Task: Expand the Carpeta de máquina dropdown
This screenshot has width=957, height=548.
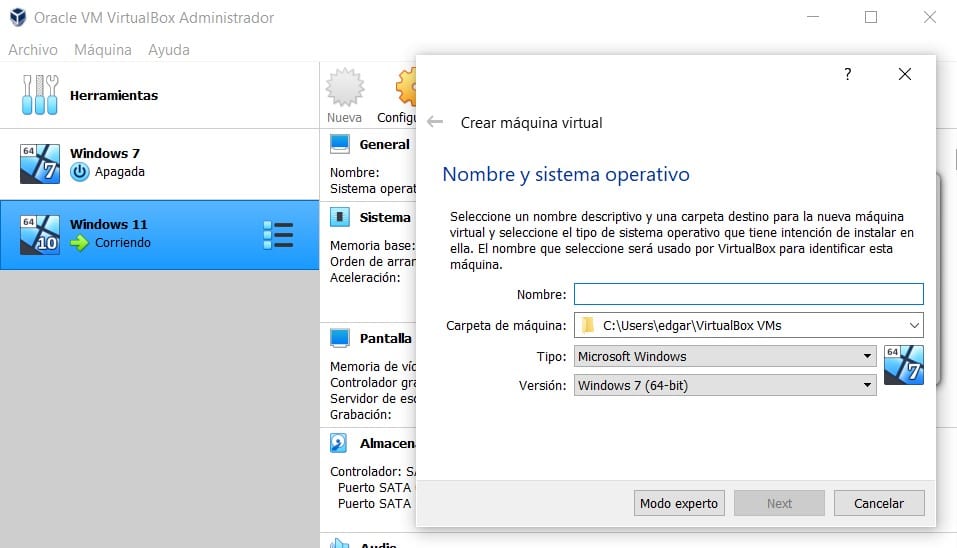Action: point(914,325)
